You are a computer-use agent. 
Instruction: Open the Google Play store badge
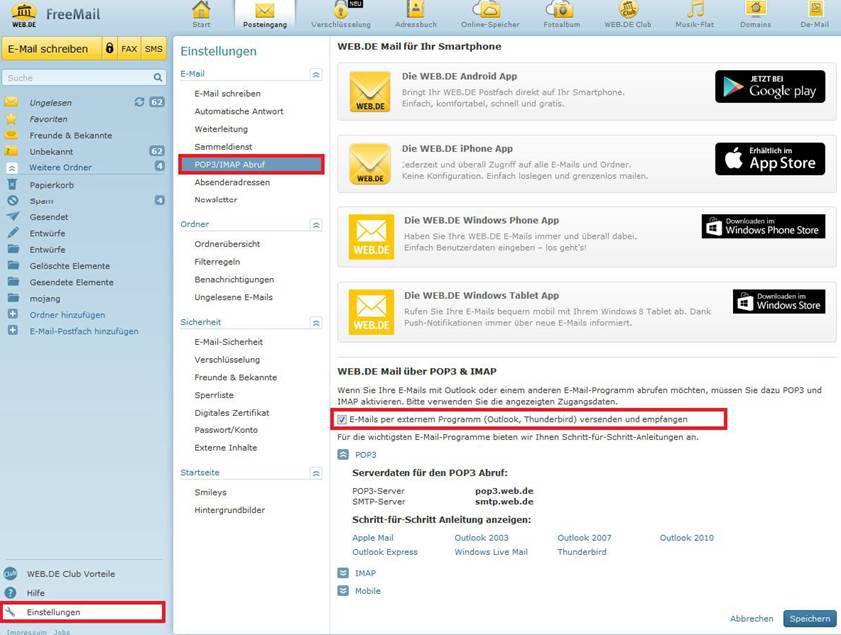click(x=770, y=86)
